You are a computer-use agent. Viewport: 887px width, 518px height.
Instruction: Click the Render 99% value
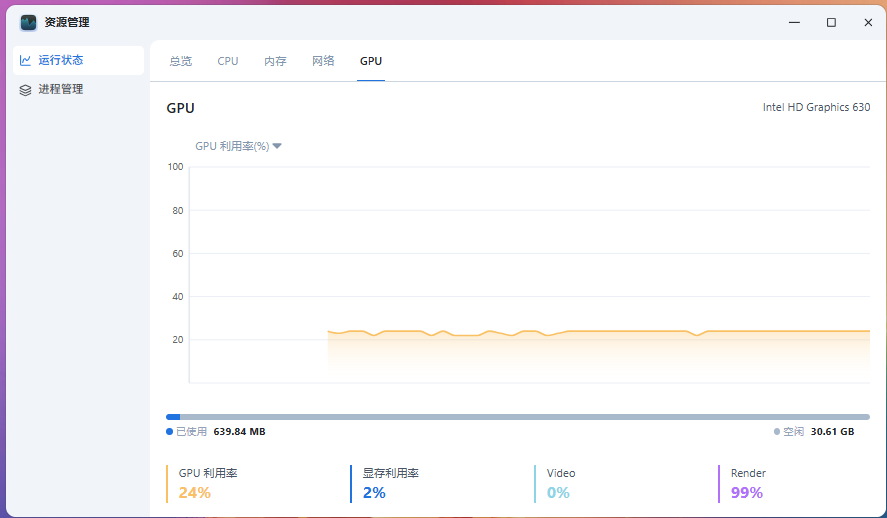pyautogui.click(x=747, y=493)
